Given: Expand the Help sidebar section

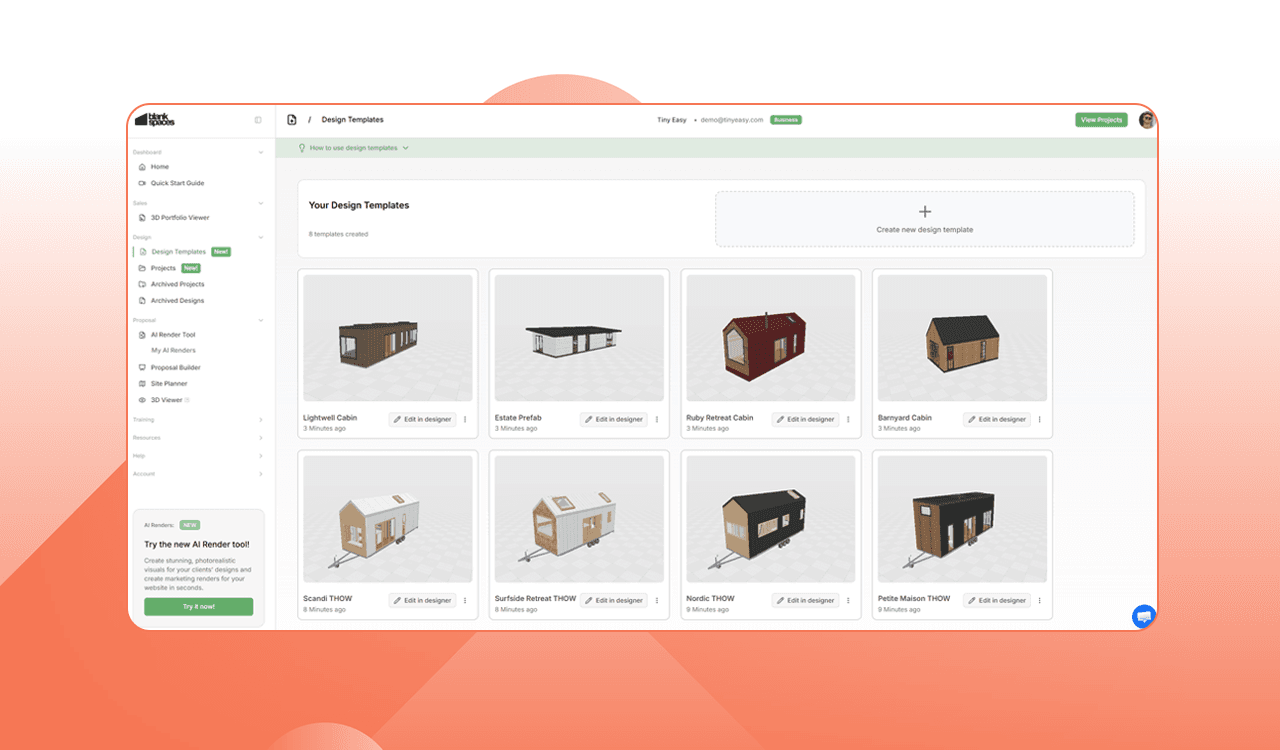Looking at the screenshot, I should (261, 456).
